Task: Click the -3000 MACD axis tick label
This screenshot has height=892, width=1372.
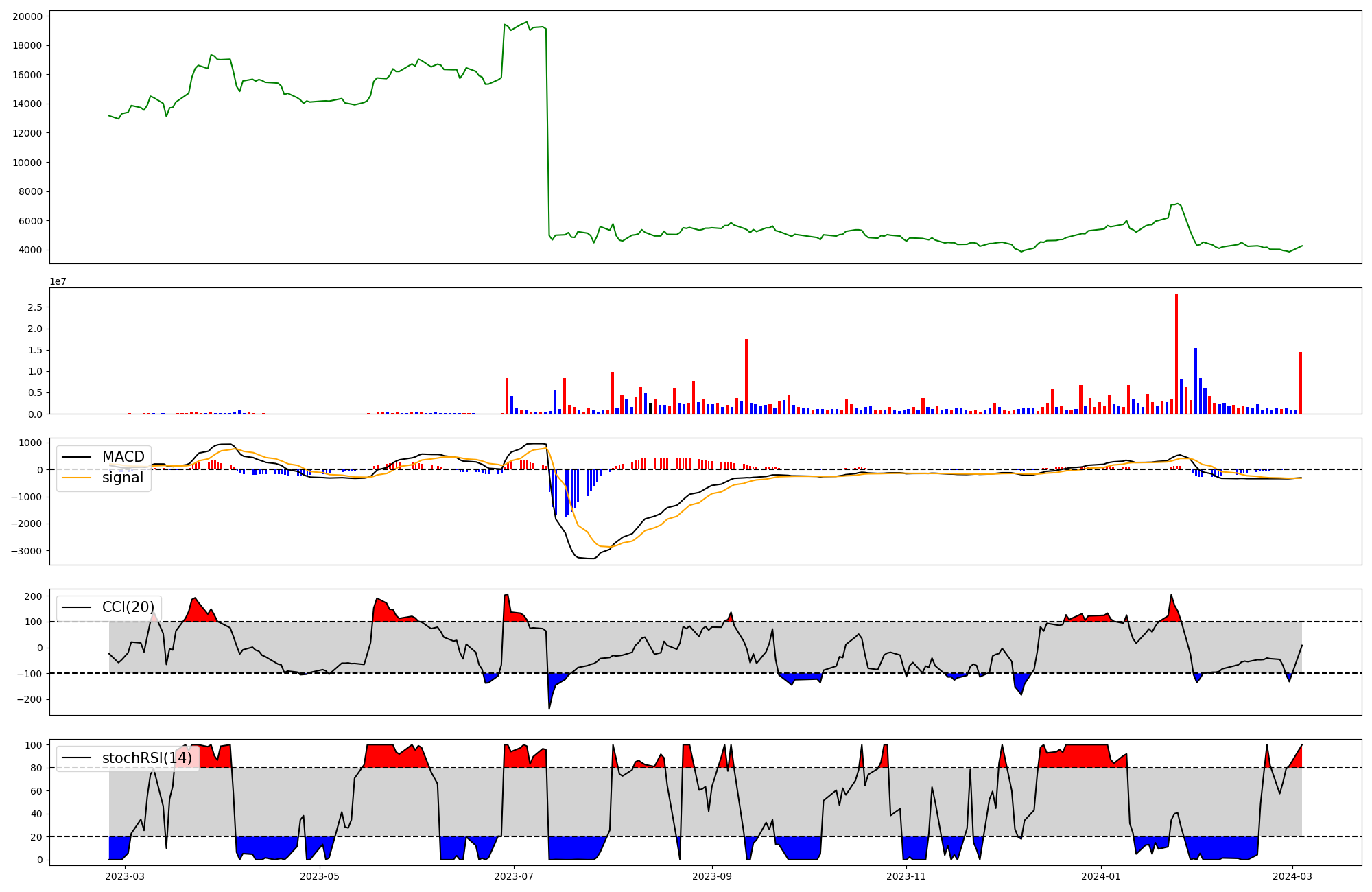Action: (25, 551)
